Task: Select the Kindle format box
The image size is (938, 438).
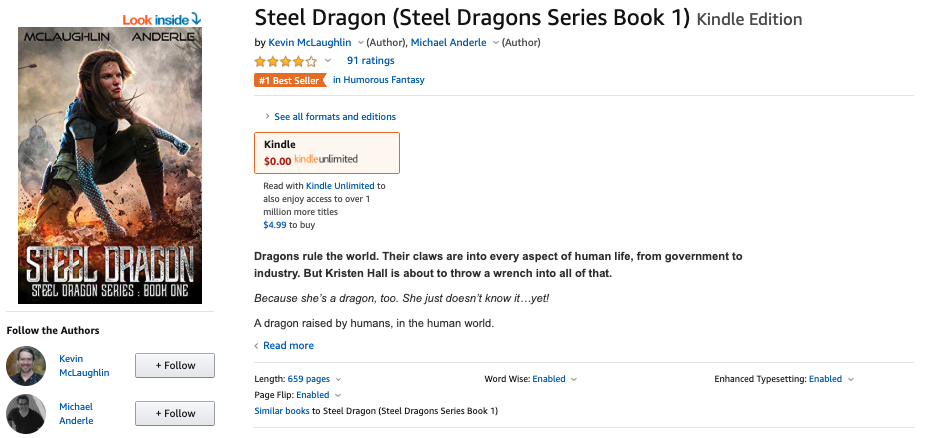Action: [327, 153]
